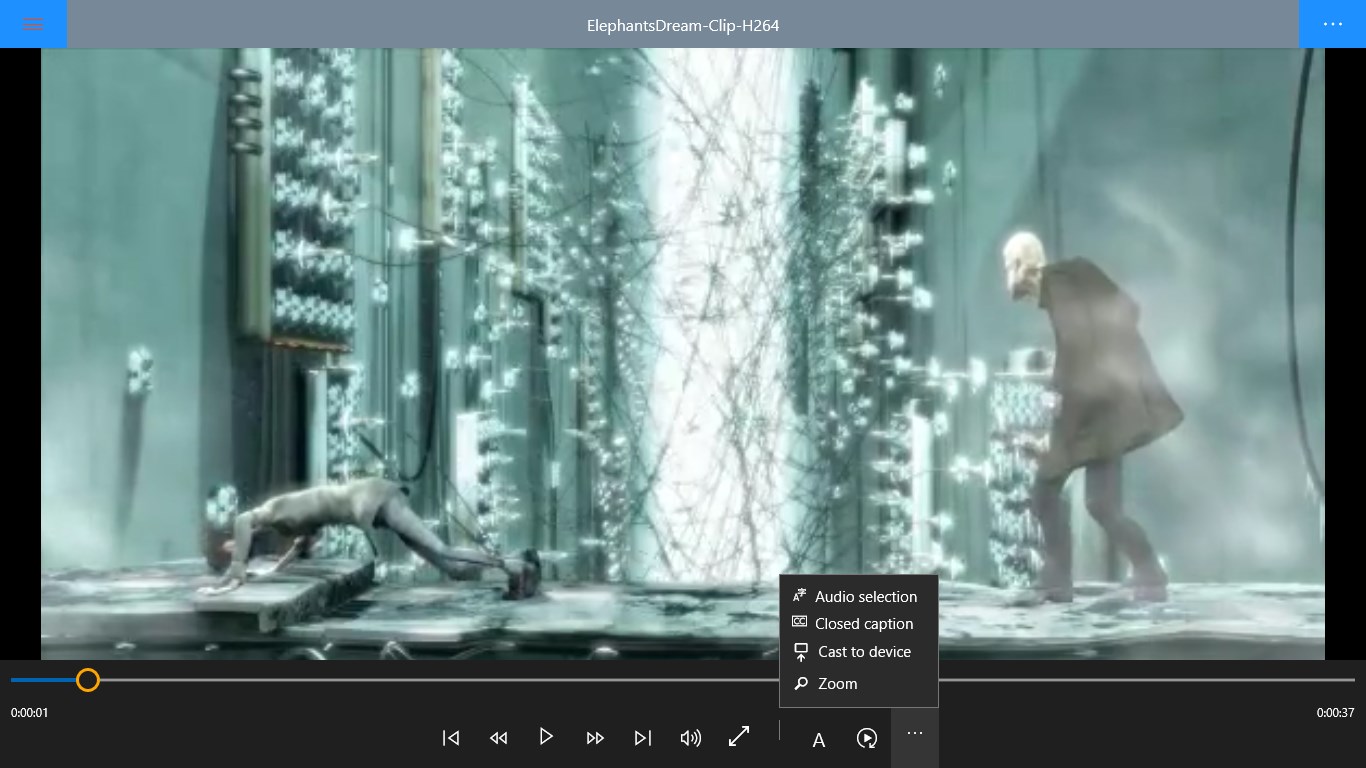Skip to the previous track
The image size is (1366, 768).
451,738
